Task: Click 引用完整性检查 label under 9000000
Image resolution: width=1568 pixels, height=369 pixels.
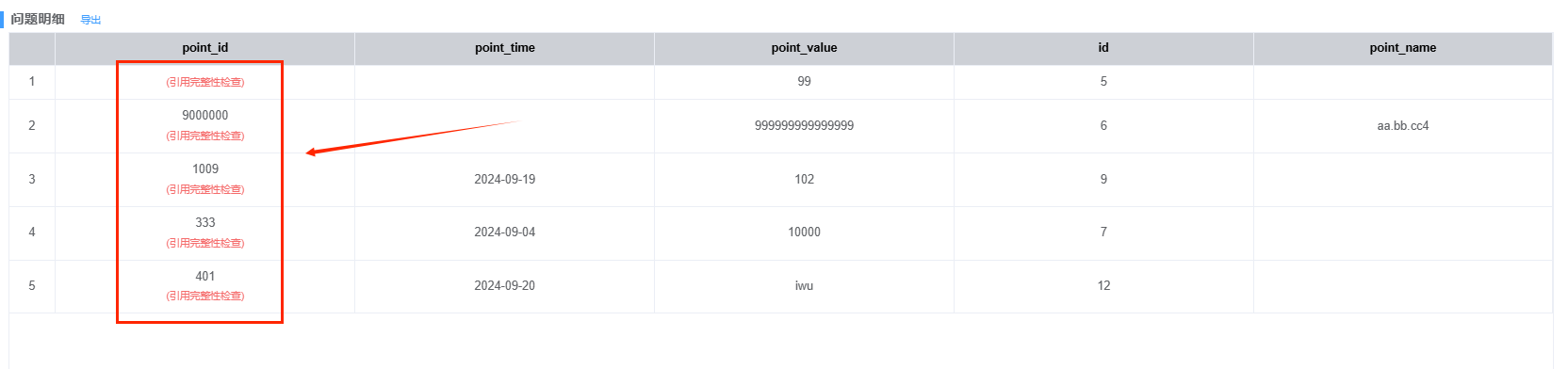Action: (205, 136)
